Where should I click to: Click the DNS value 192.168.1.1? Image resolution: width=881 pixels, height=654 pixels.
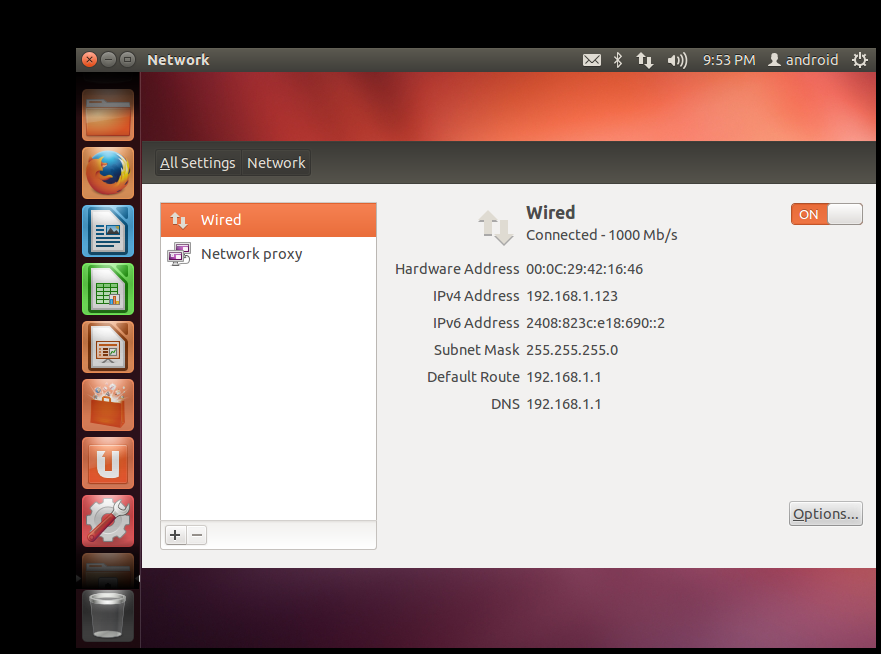564,404
